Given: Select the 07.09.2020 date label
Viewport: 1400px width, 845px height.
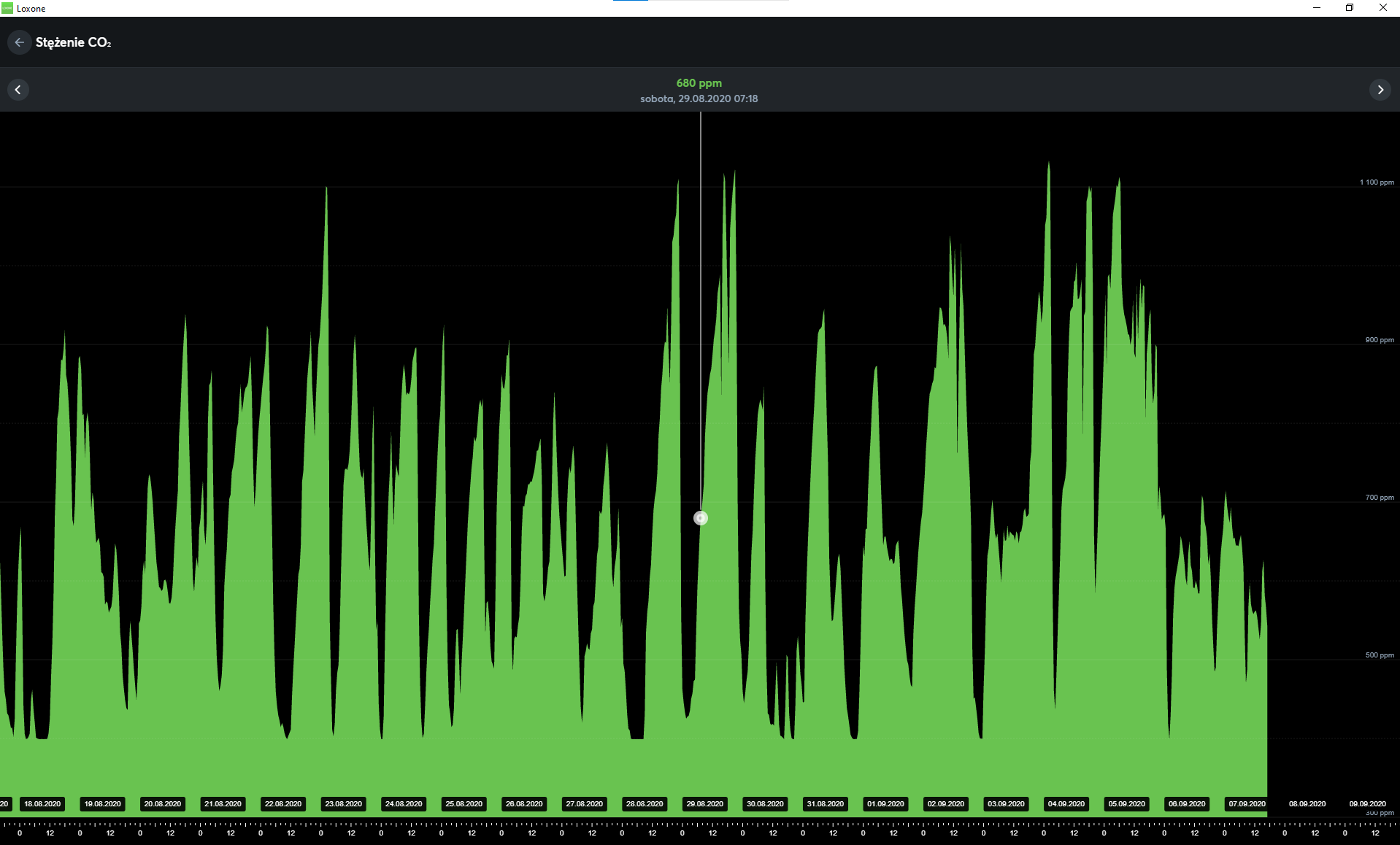Looking at the screenshot, I should pos(1247,804).
